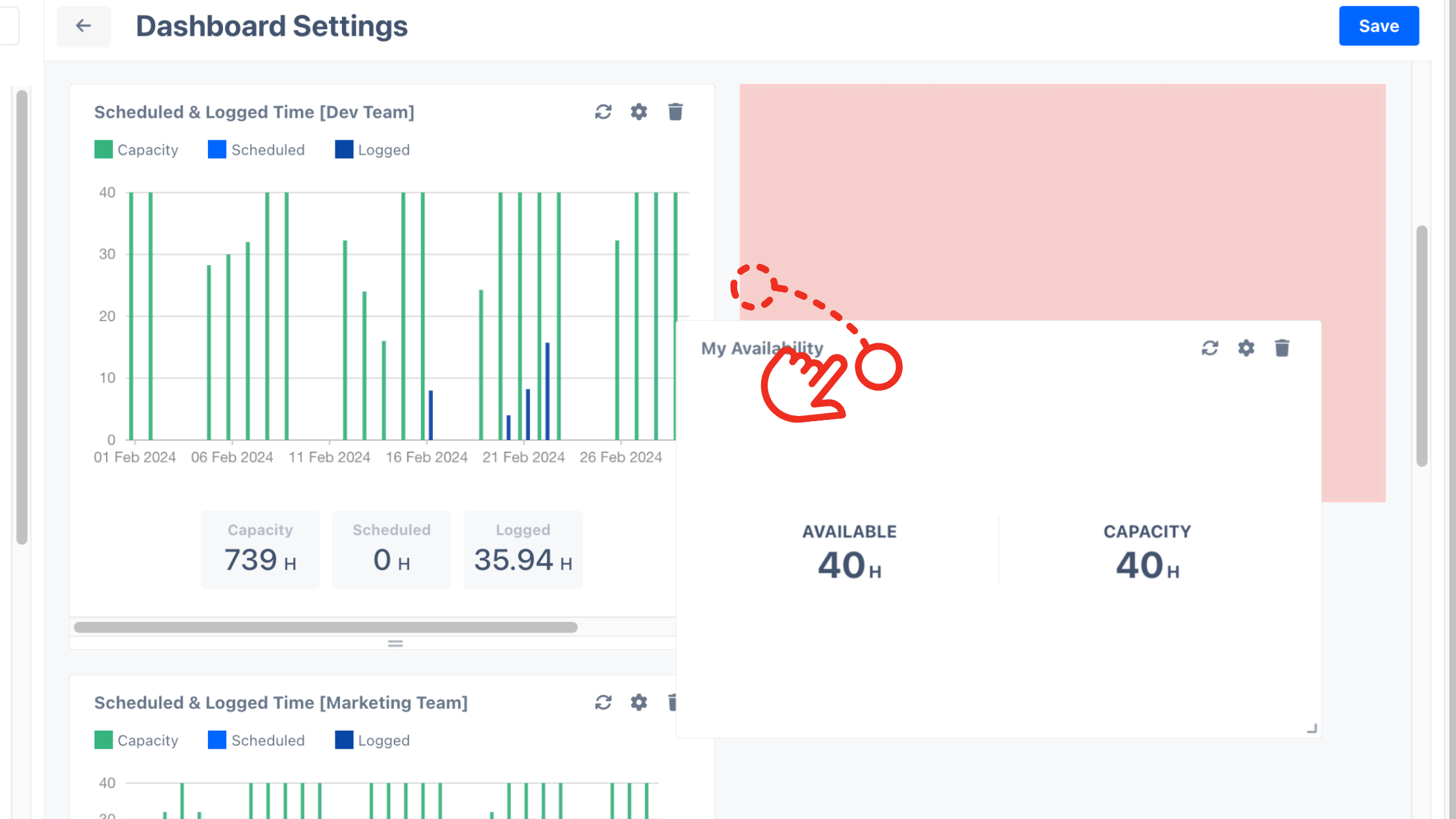Click the Available 40H metric display
The image size is (1456, 819).
tap(849, 554)
